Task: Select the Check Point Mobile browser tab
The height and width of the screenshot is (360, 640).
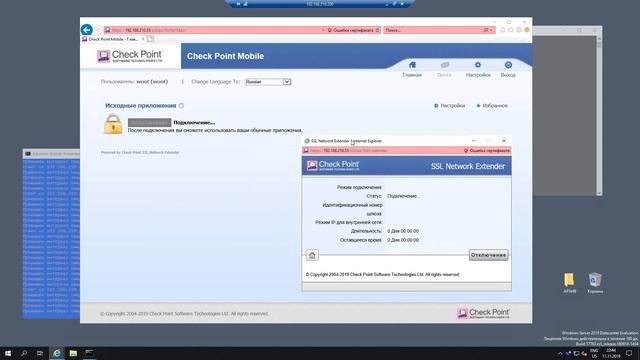Action: click(x=113, y=39)
